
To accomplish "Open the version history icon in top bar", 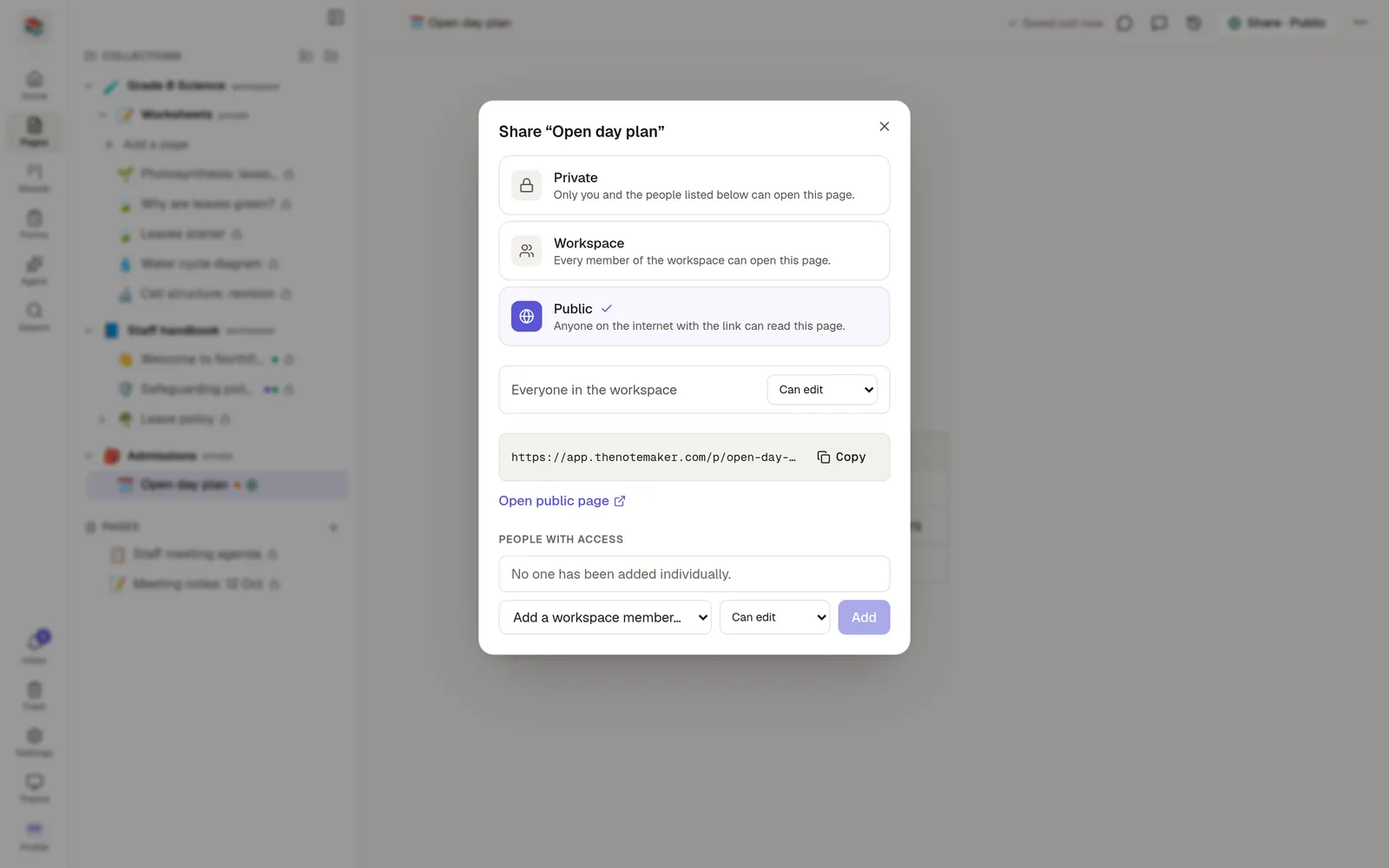I will [1194, 23].
